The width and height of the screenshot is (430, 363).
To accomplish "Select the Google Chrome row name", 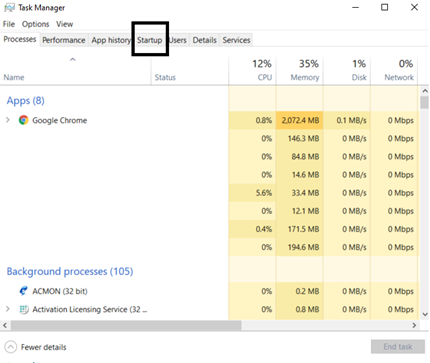I will point(60,120).
